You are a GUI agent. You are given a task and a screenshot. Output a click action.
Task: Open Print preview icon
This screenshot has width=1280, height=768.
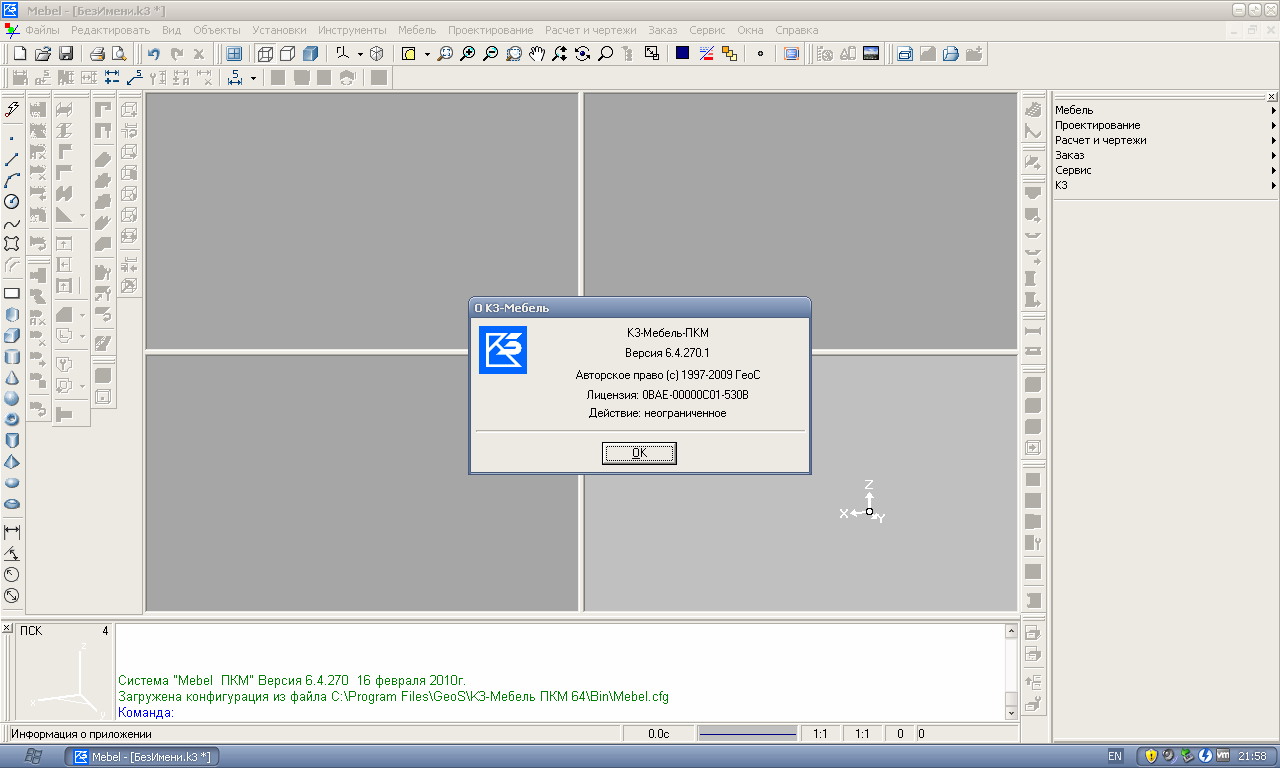(x=119, y=54)
